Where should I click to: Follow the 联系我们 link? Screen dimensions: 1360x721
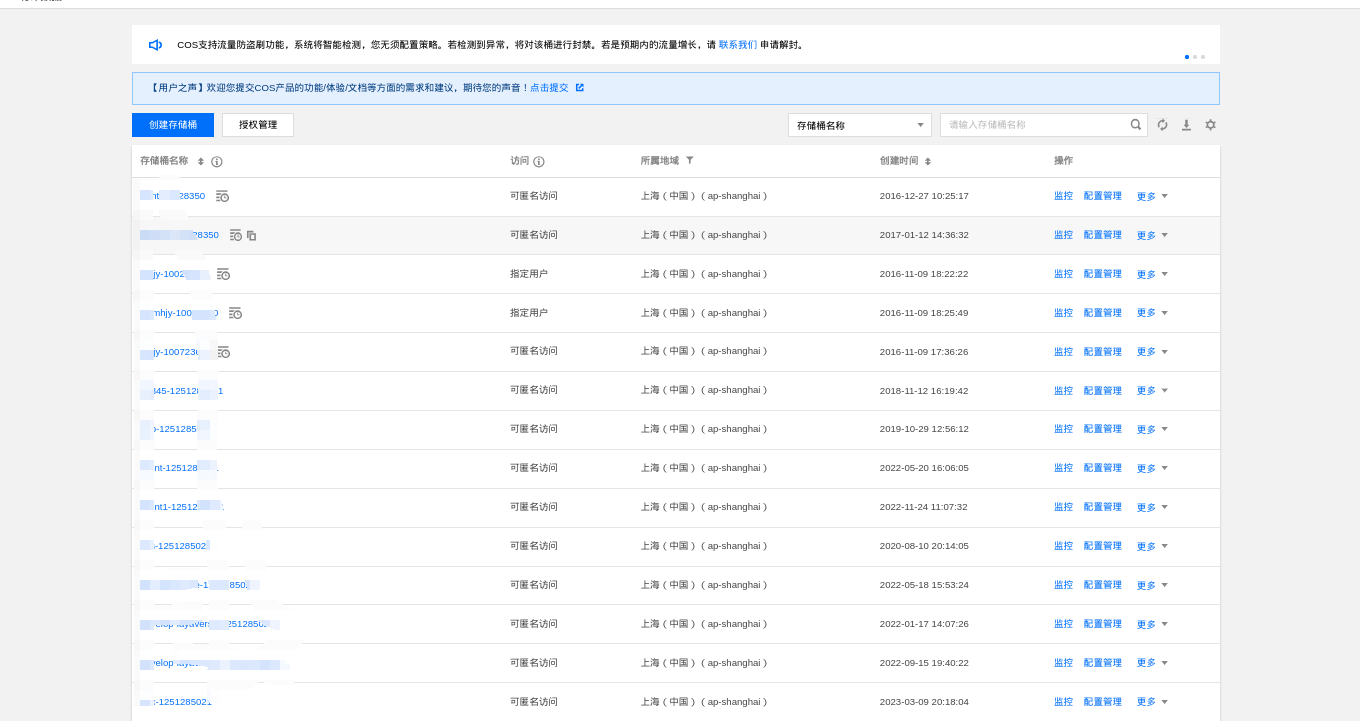click(738, 45)
